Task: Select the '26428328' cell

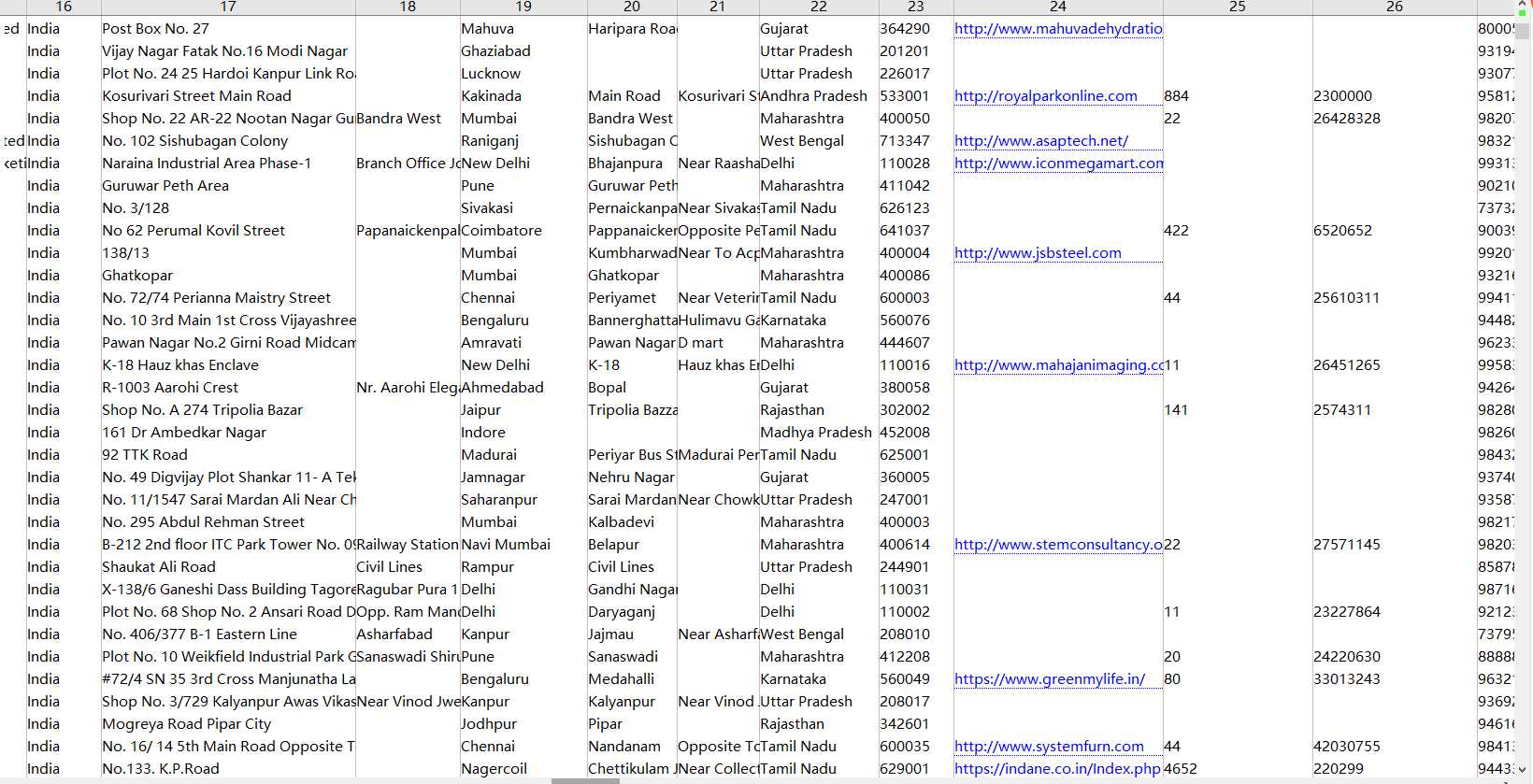Action: point(1395,119)
